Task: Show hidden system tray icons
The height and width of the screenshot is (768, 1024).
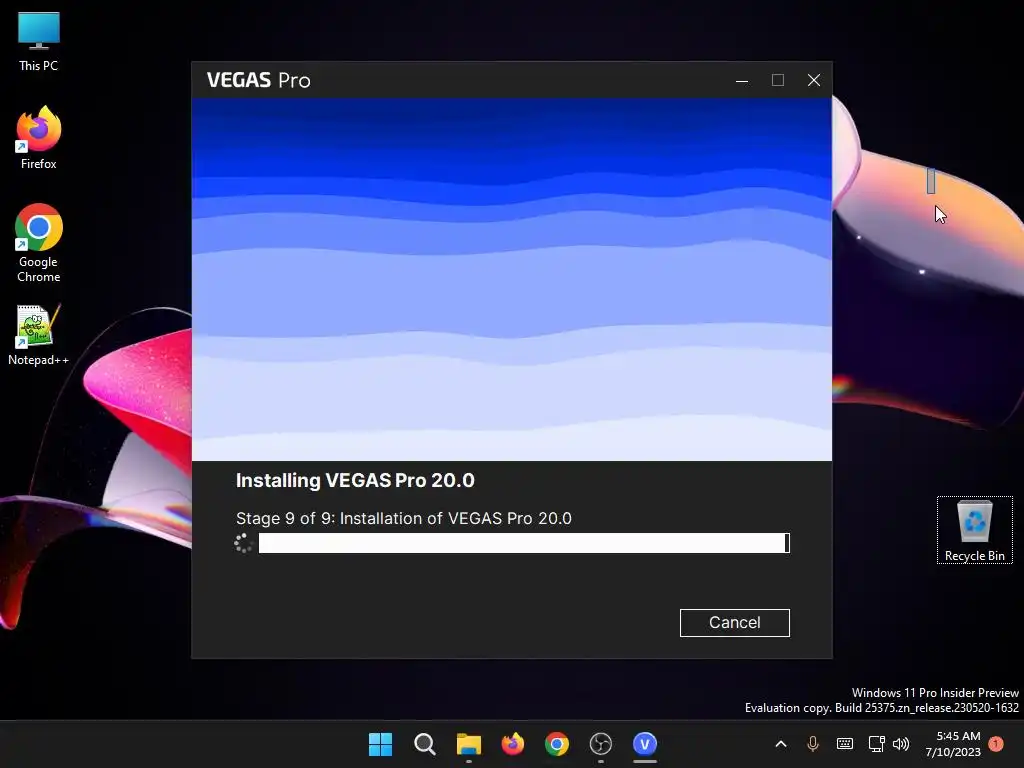Action: click(x=780, y=744)
